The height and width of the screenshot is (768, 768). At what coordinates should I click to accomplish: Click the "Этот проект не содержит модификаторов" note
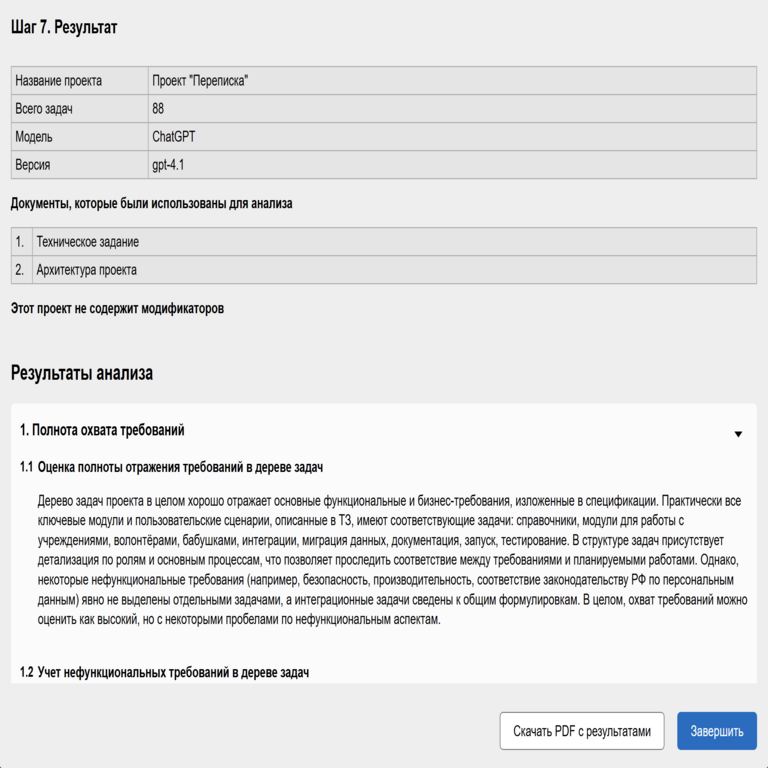point(117,309)
